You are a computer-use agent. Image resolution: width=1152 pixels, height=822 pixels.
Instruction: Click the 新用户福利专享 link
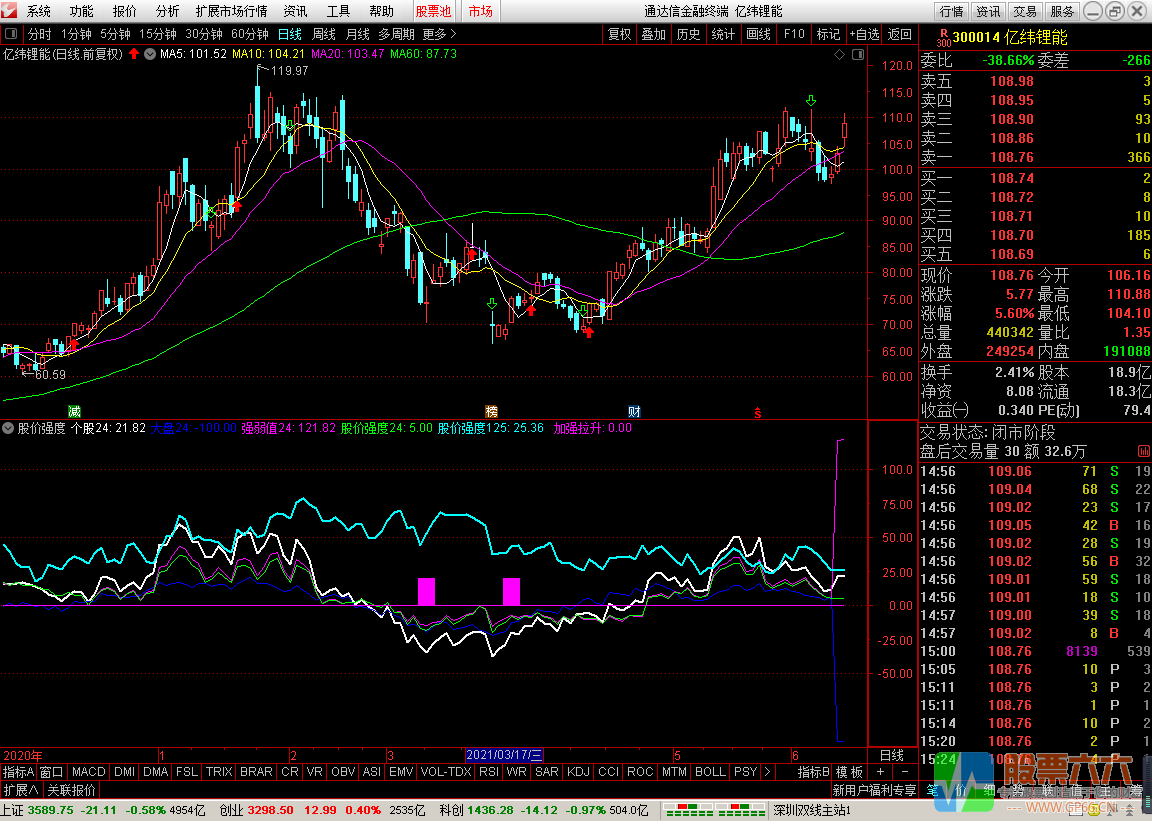[x=874, y=790]
